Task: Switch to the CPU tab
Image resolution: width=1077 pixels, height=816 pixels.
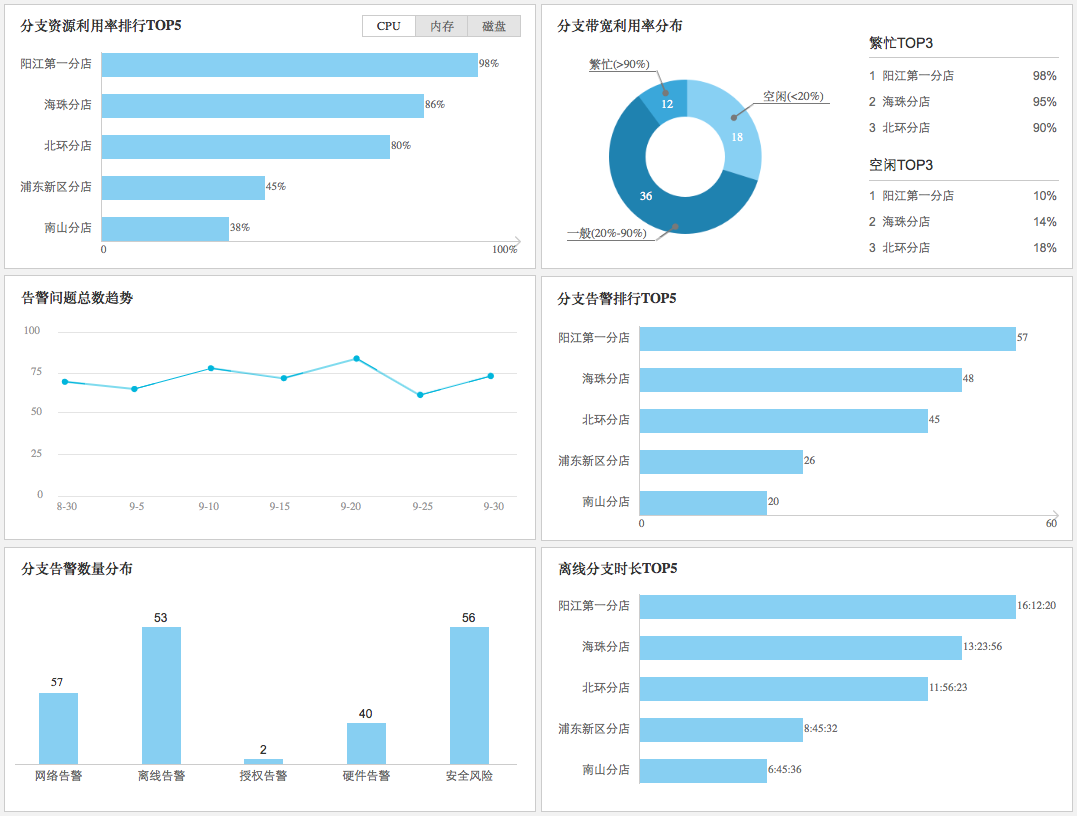Action: click(x=389, y=26)
